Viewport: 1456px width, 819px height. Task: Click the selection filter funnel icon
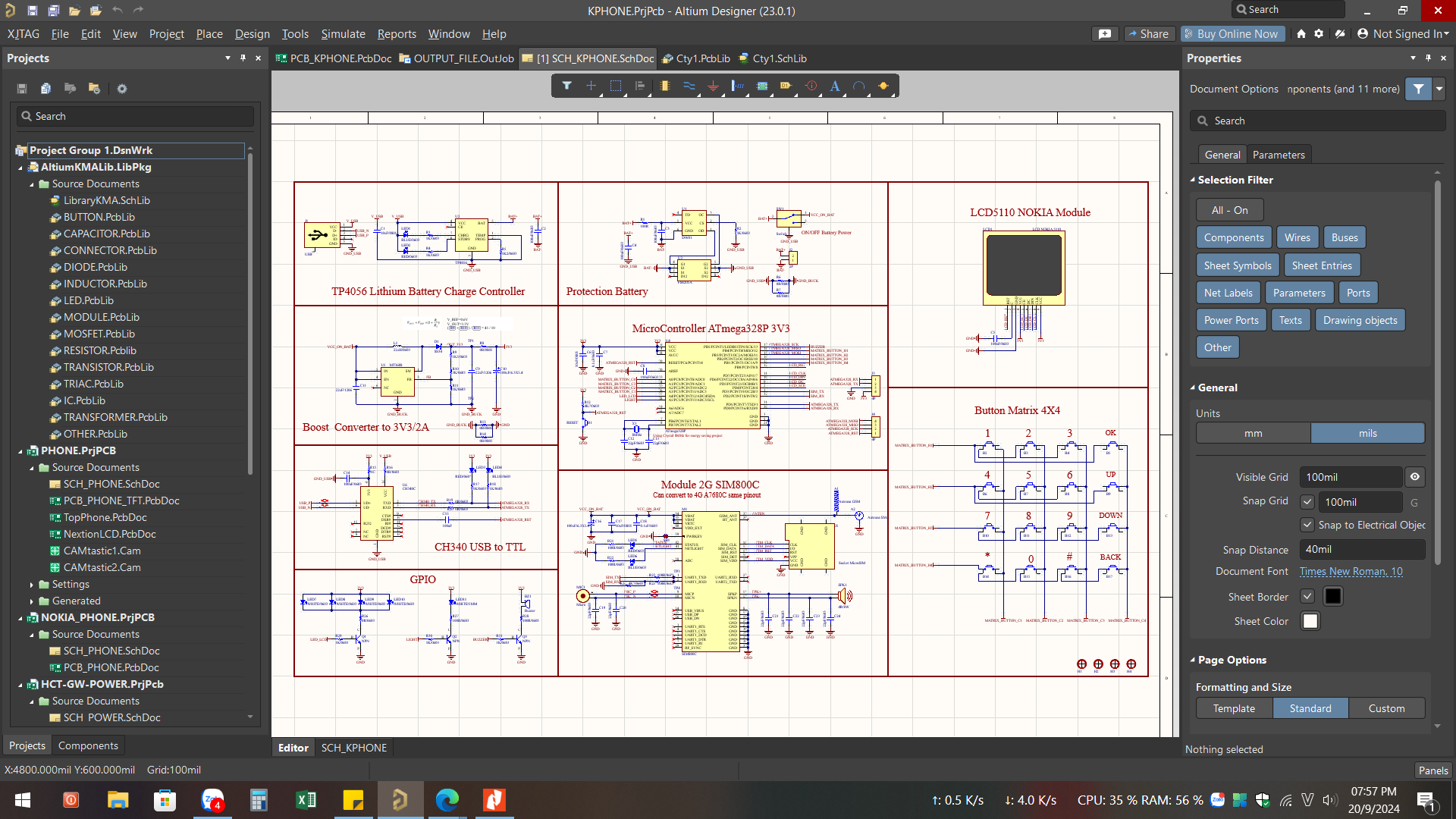tap(1417, 89)
